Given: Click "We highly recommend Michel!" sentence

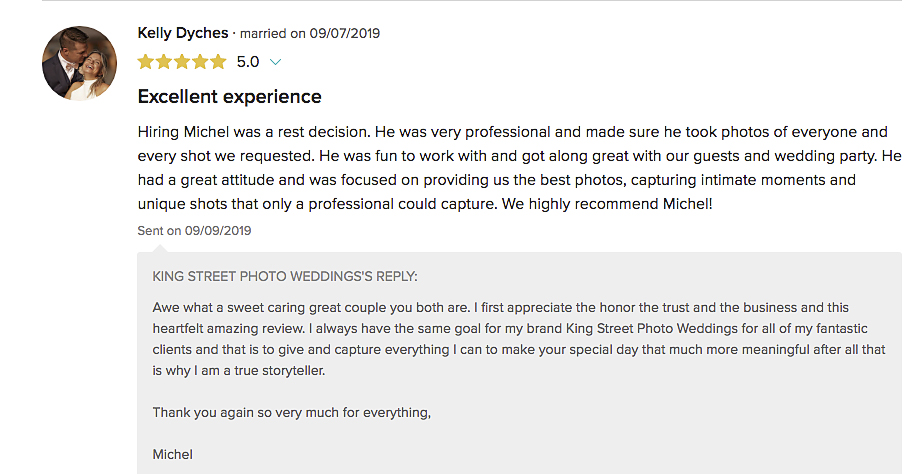Looking at the screenshot, I should point(607,204).
